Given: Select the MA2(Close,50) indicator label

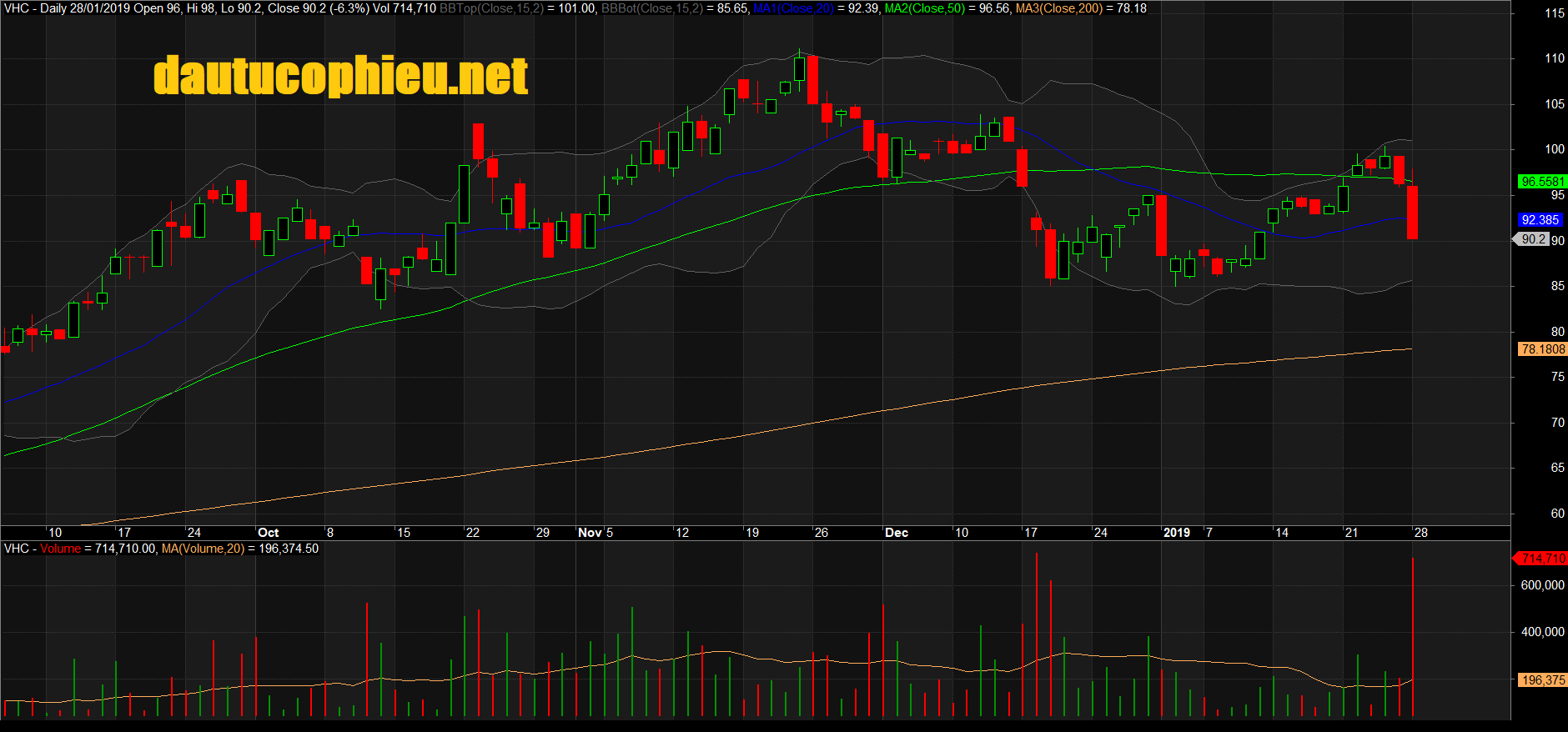Looking at the screenshot, I should (924, 8).
